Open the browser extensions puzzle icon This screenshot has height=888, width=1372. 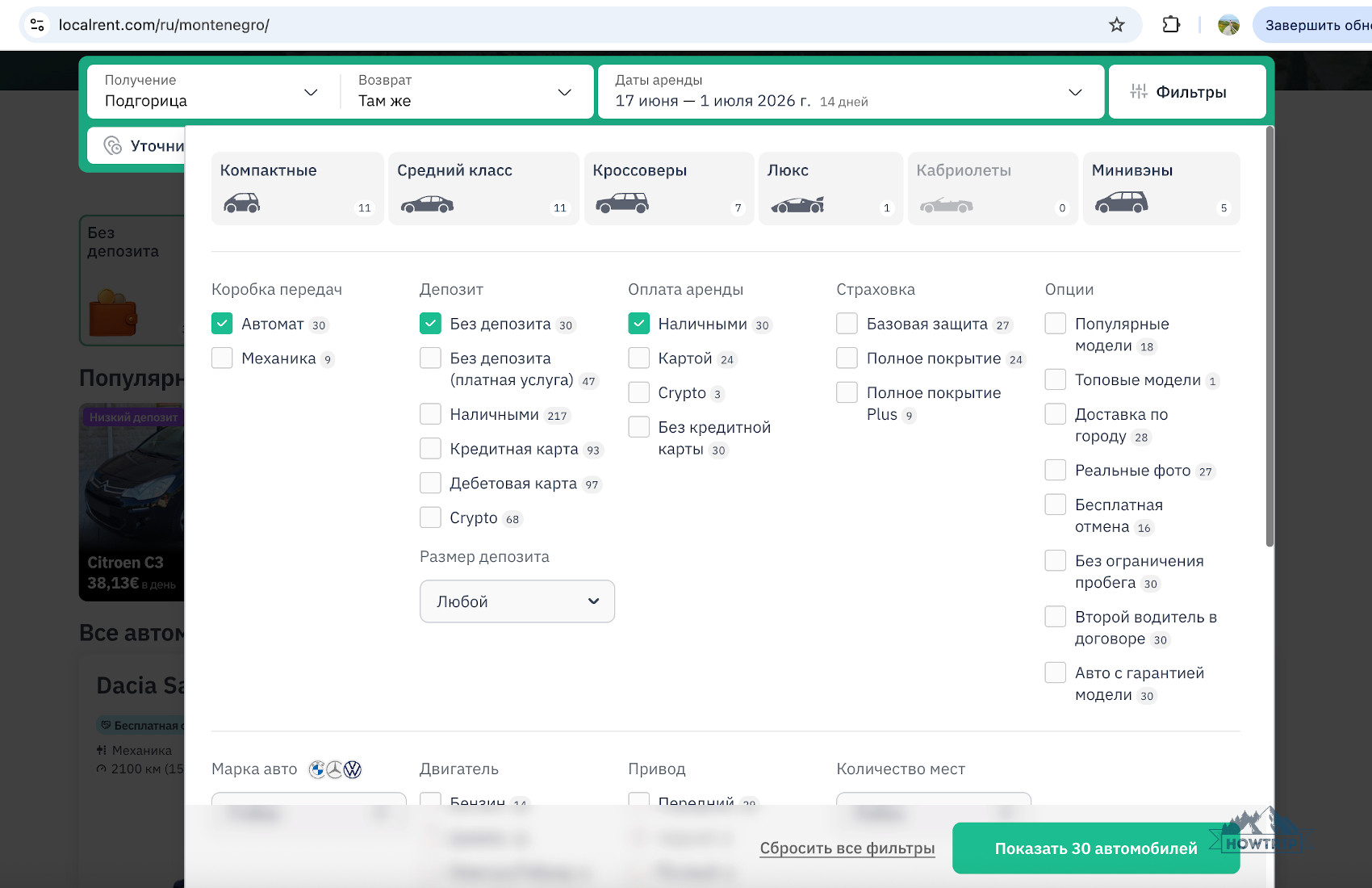[x=1171, y=25]
